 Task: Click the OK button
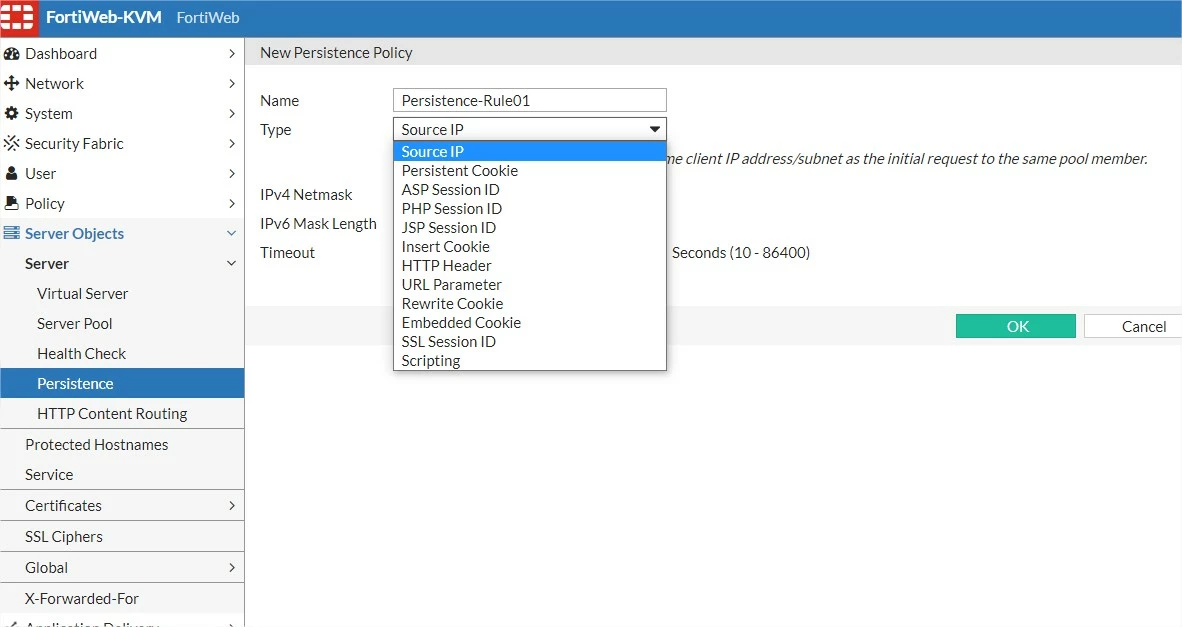point(1015,326)
